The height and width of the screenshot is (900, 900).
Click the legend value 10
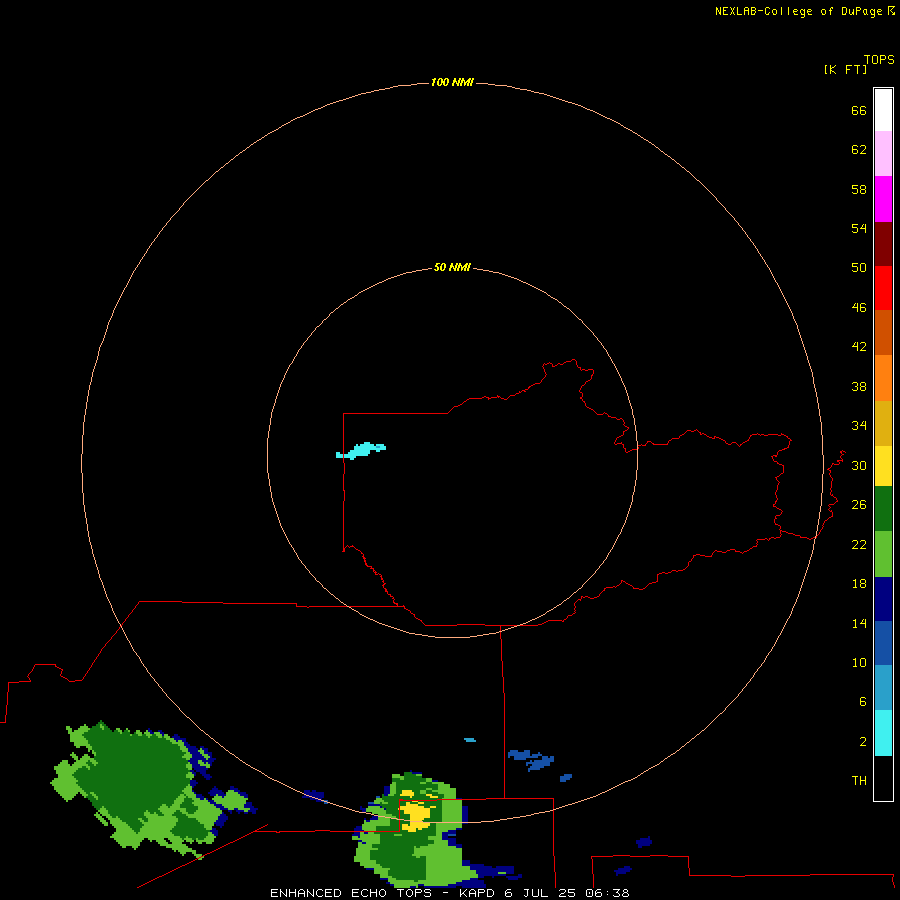click(859, 662)
